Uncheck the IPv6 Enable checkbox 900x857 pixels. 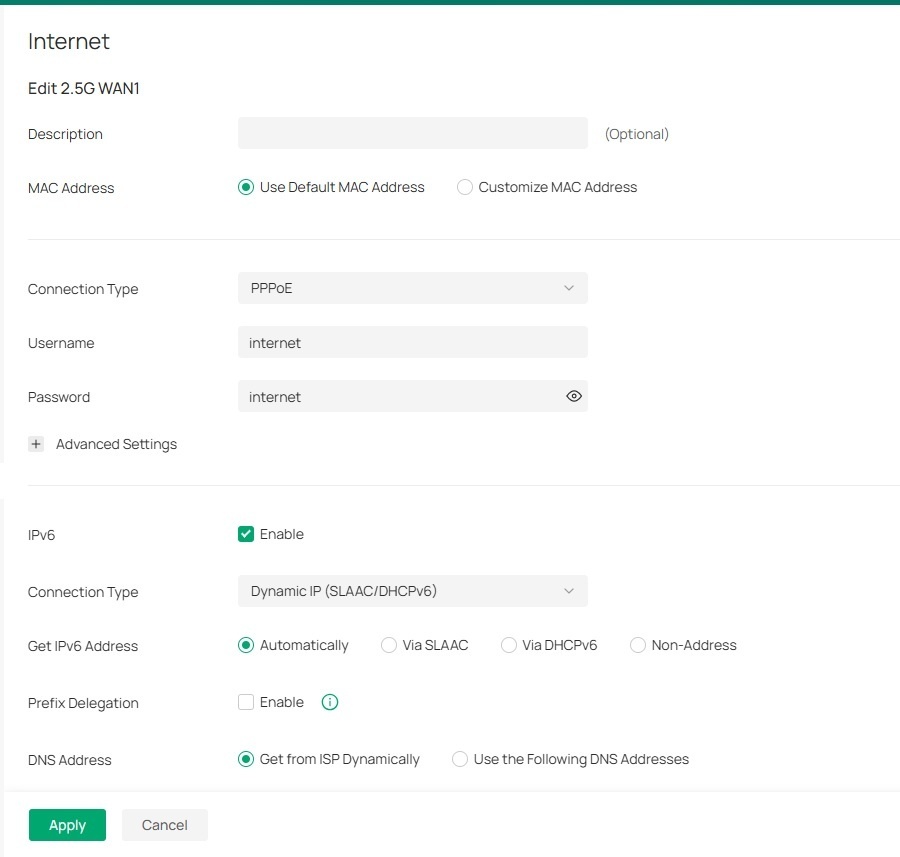(x=246, y=534)
